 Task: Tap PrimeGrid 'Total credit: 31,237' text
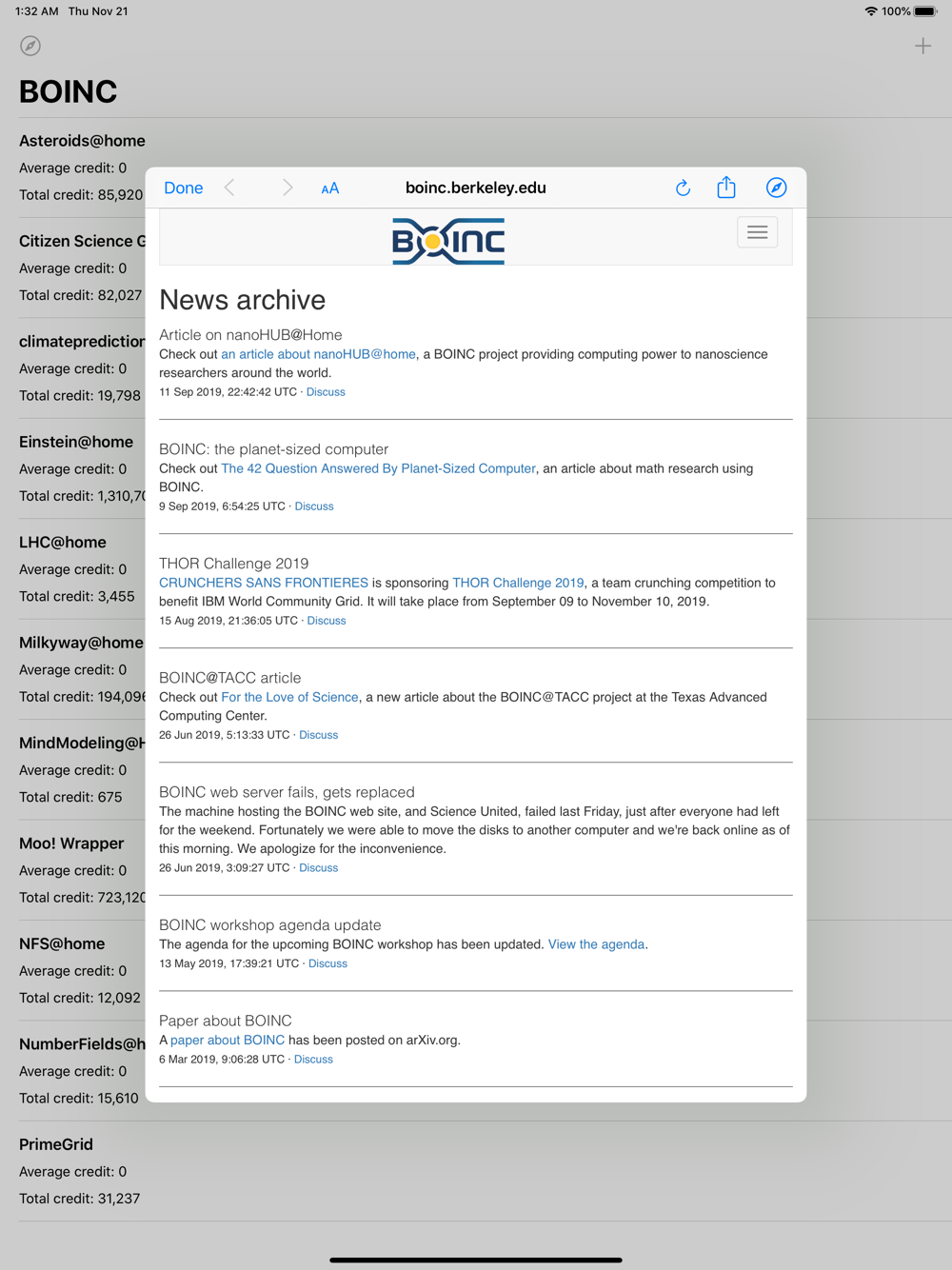pyautogui.click(x=80, y=1199)
